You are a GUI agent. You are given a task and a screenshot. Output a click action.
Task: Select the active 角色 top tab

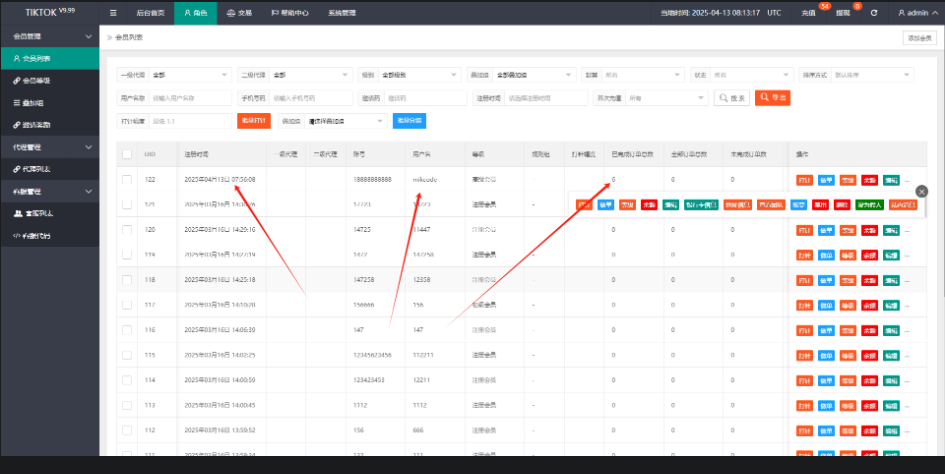click(x=195, y=13)
